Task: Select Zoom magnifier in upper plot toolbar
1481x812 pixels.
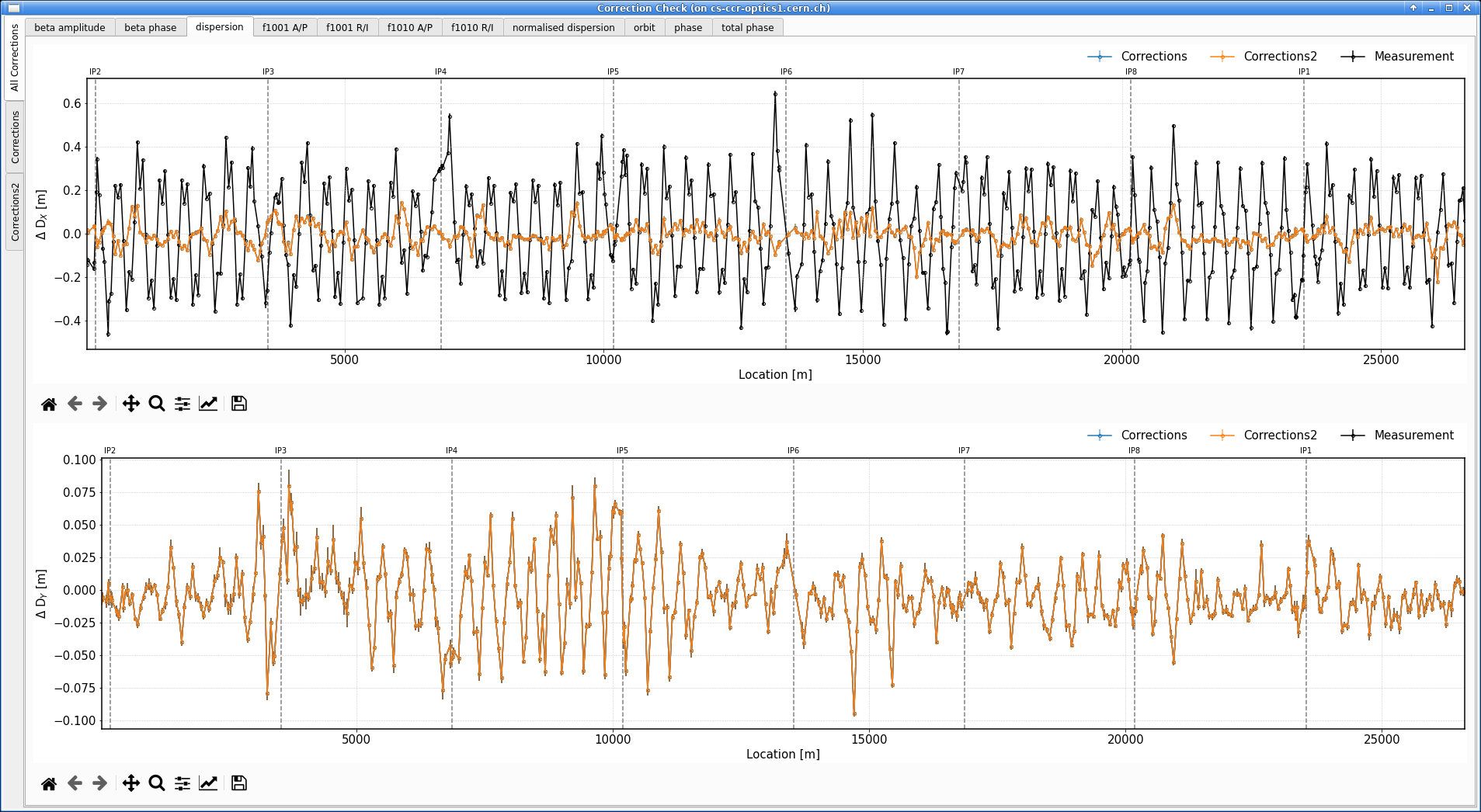Action: 157,404
